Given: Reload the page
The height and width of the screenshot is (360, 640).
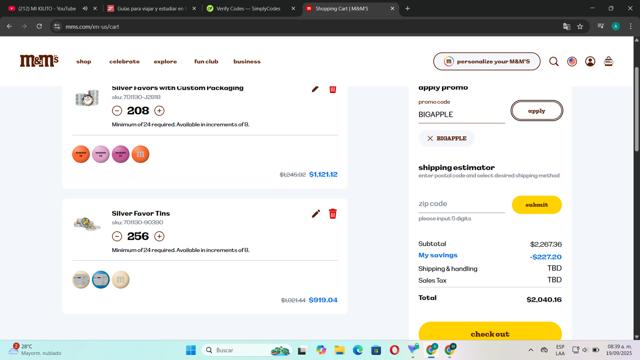Looking at the screenshot, I should 39,27.
